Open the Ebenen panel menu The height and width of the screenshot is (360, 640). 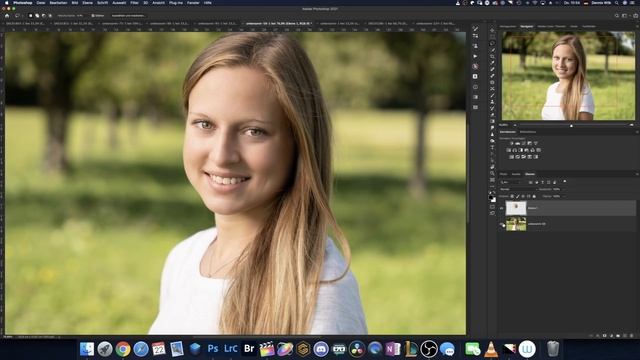(637, 174)
